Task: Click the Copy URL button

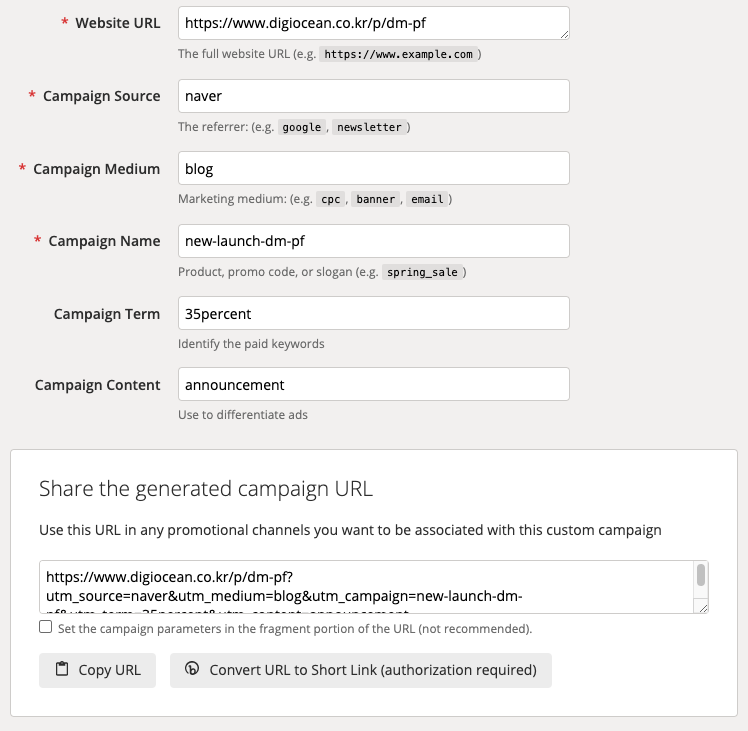Action: (x=97, y=670)
